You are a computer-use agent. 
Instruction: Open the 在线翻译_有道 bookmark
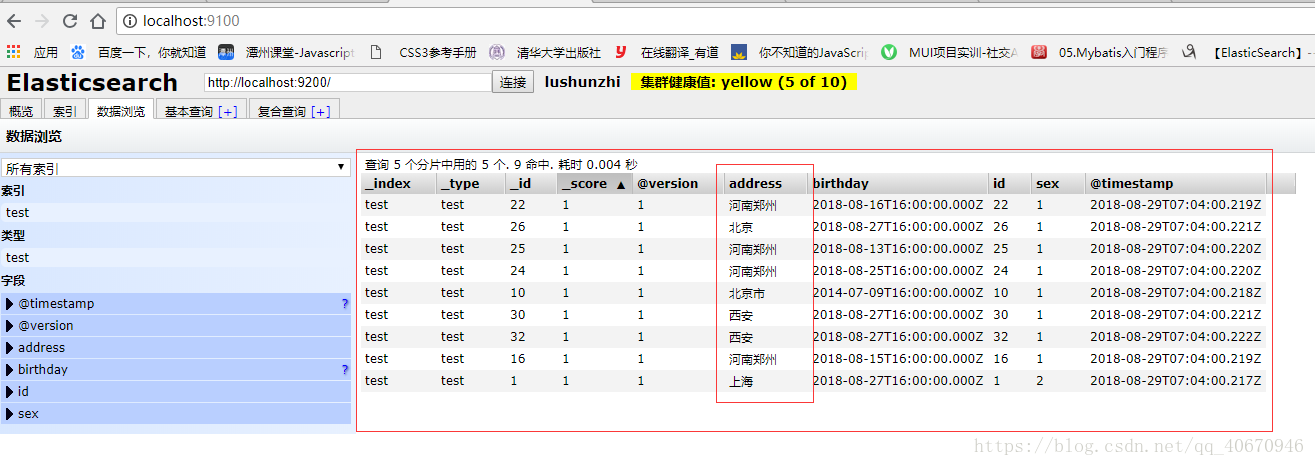click(666, 52)
